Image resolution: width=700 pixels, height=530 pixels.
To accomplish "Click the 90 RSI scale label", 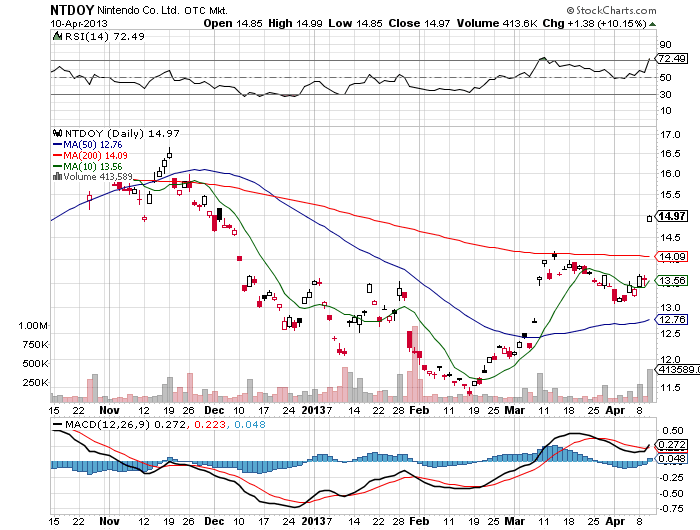I will coord(665,44).
